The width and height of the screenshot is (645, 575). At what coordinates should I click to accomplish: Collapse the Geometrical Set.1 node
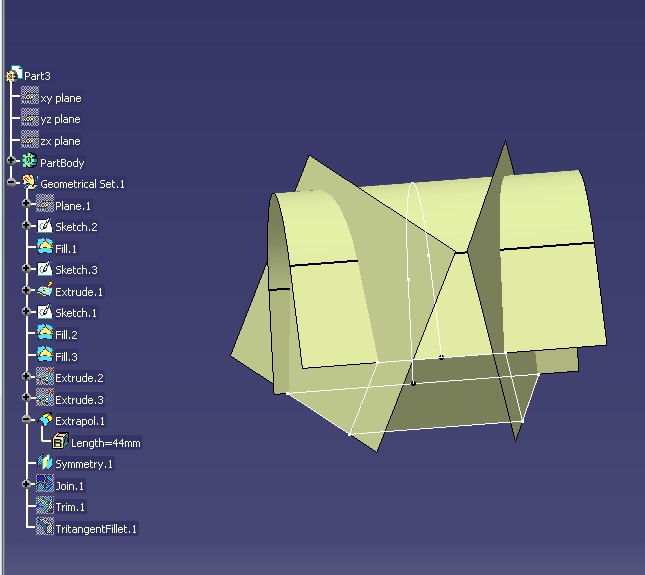11,182
